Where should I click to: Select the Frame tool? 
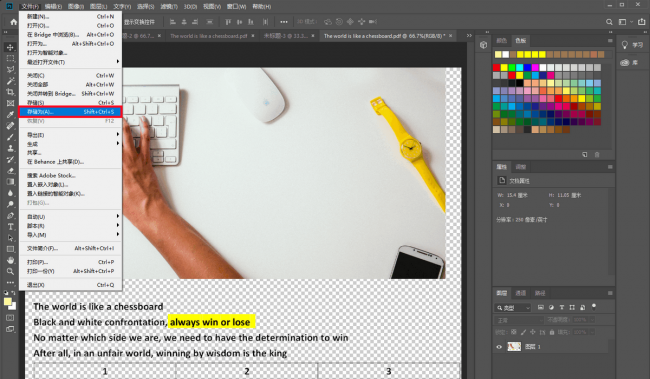tap(10, 103)
